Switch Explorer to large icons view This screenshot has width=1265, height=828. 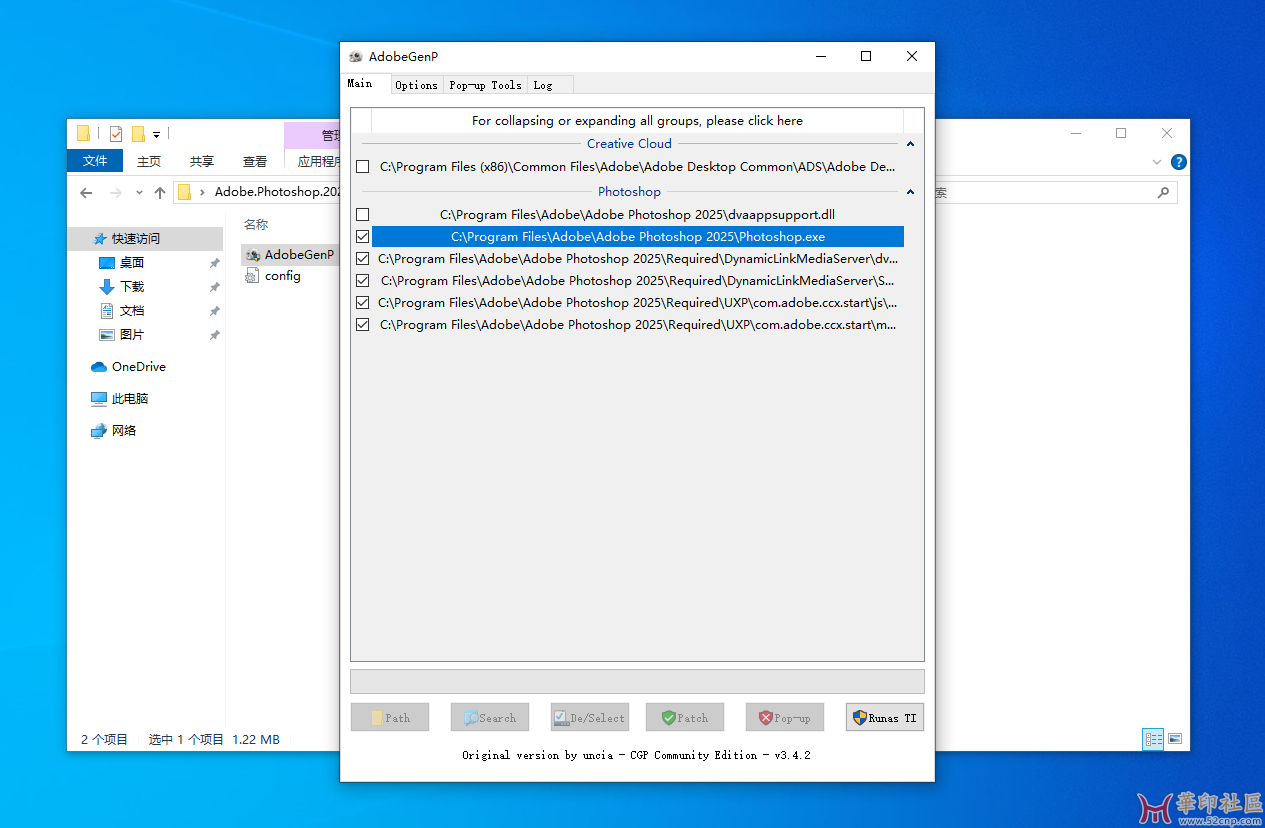coord(1175,739)
